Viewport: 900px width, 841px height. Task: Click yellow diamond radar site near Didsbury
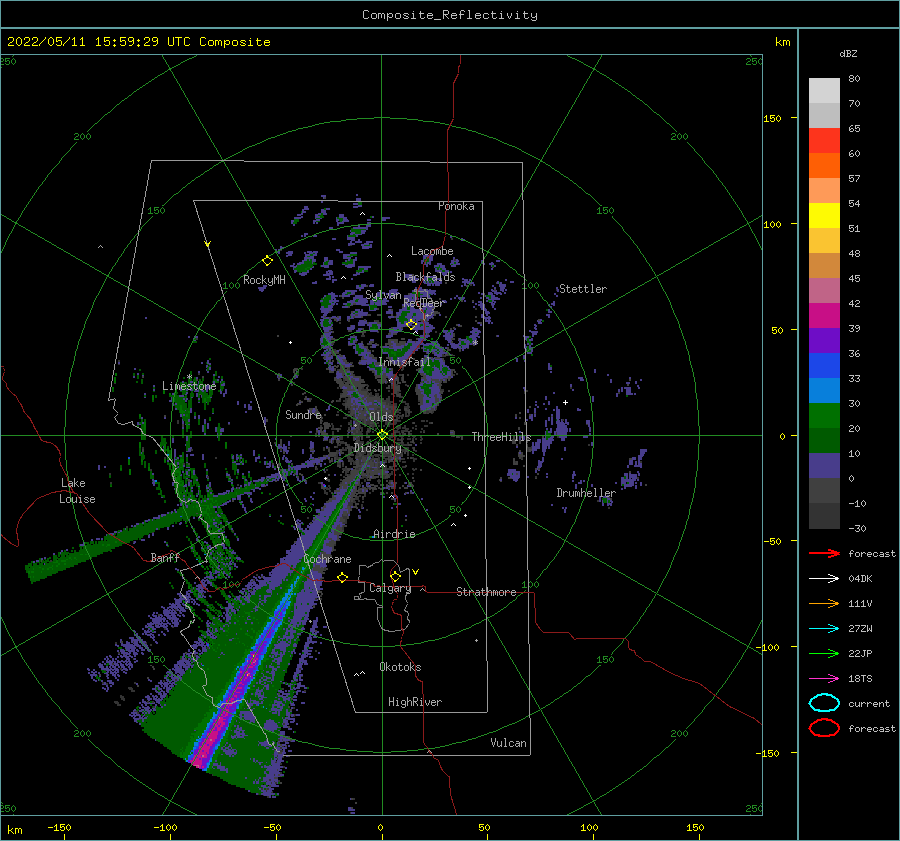(x=382, y=435)
